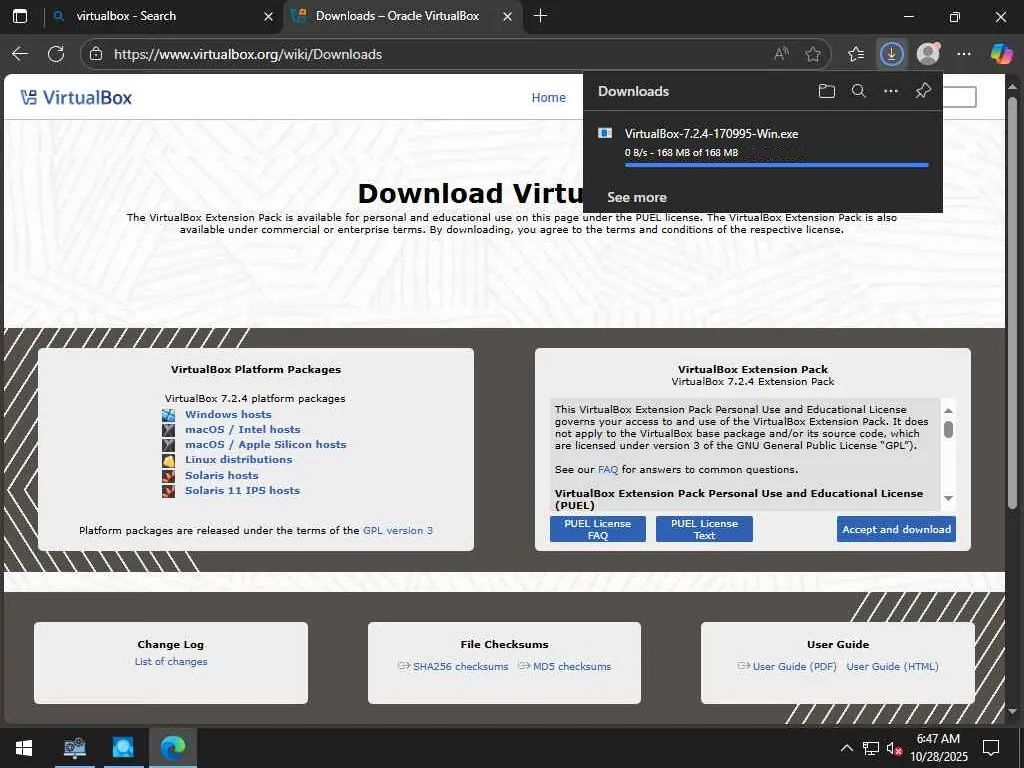Switch to Microsoft Edge in taskbar
This screenshot has width=1024, height=768.
coord(173,748)
